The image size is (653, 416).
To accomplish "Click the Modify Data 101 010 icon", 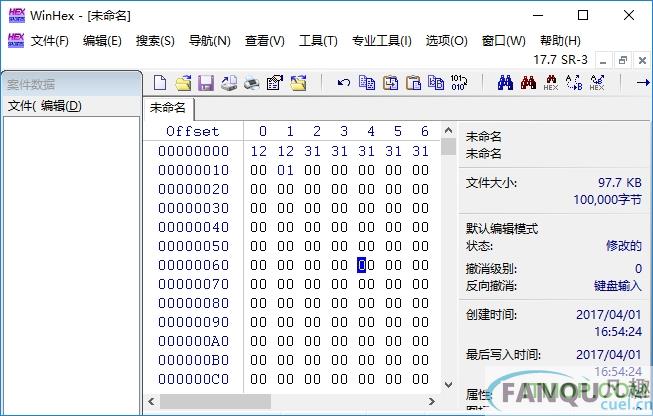I will (x=459, y=82).
